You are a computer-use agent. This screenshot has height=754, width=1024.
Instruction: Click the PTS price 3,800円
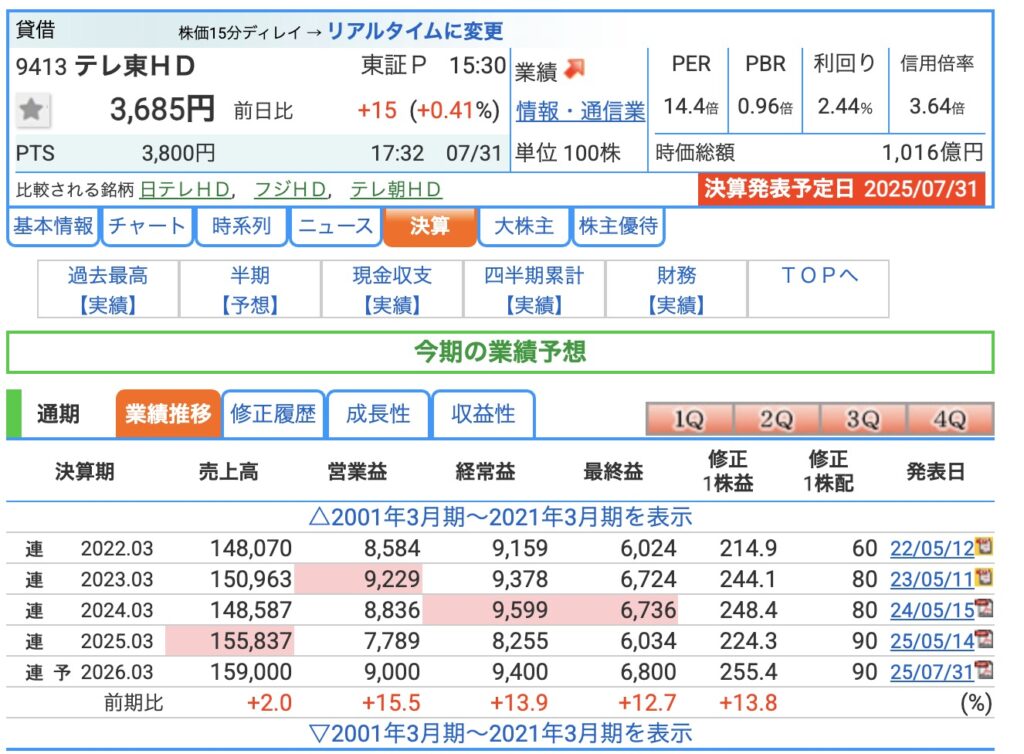(x=178, y=153)
